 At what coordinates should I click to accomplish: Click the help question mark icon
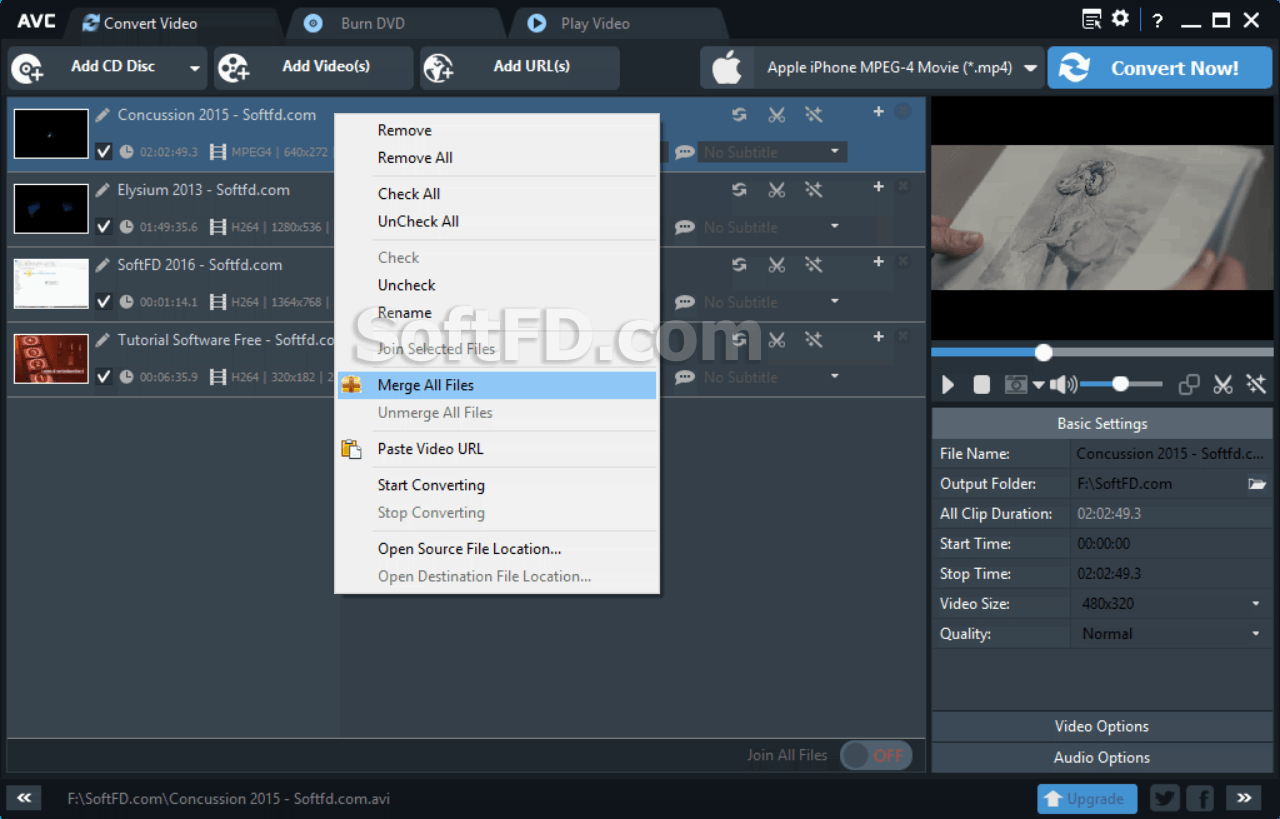click(1158, 20)
